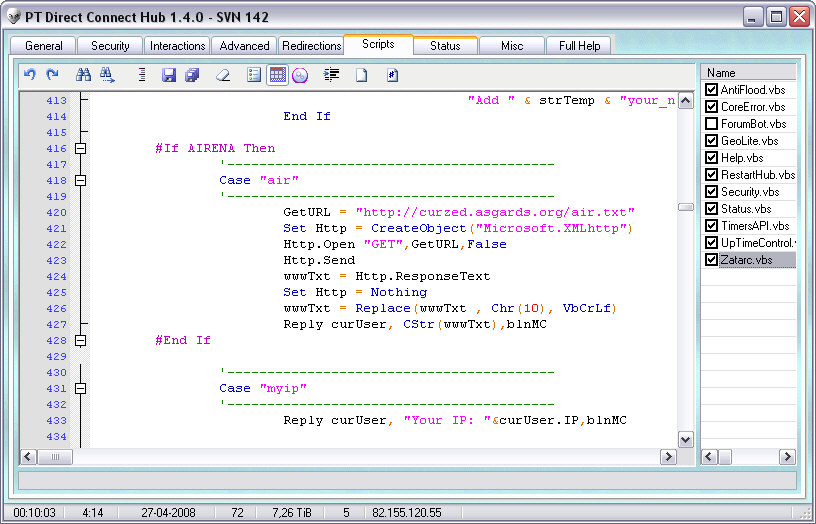Open the Full Help tab

click(579, 46)
